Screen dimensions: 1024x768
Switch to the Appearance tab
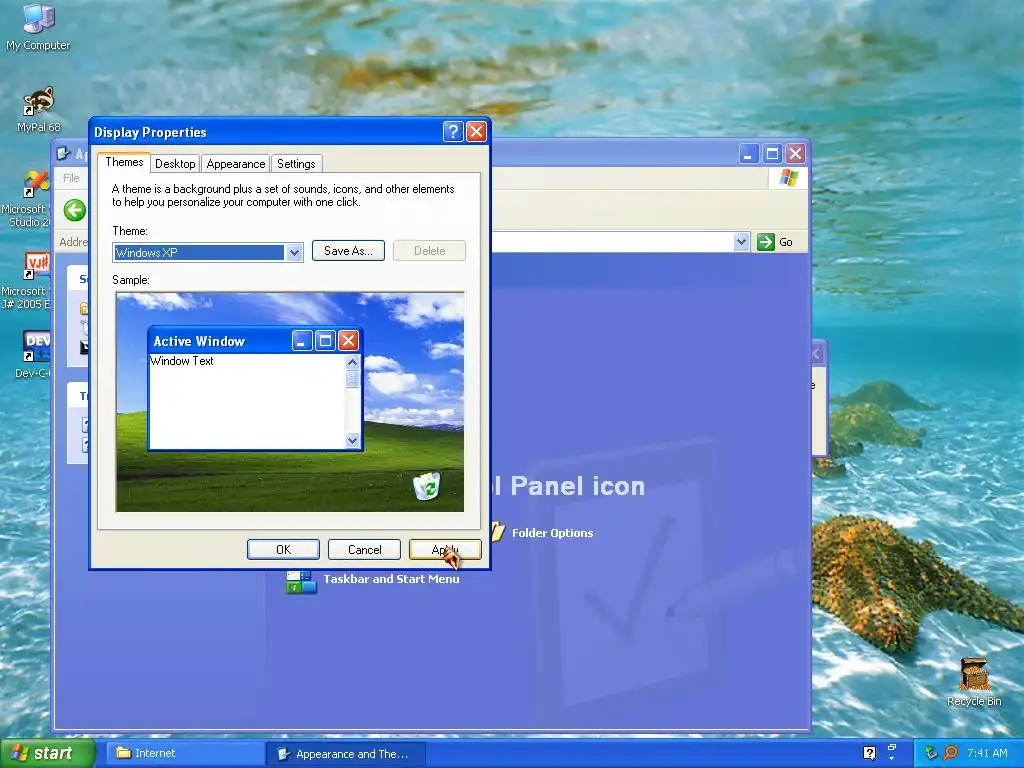236,164
